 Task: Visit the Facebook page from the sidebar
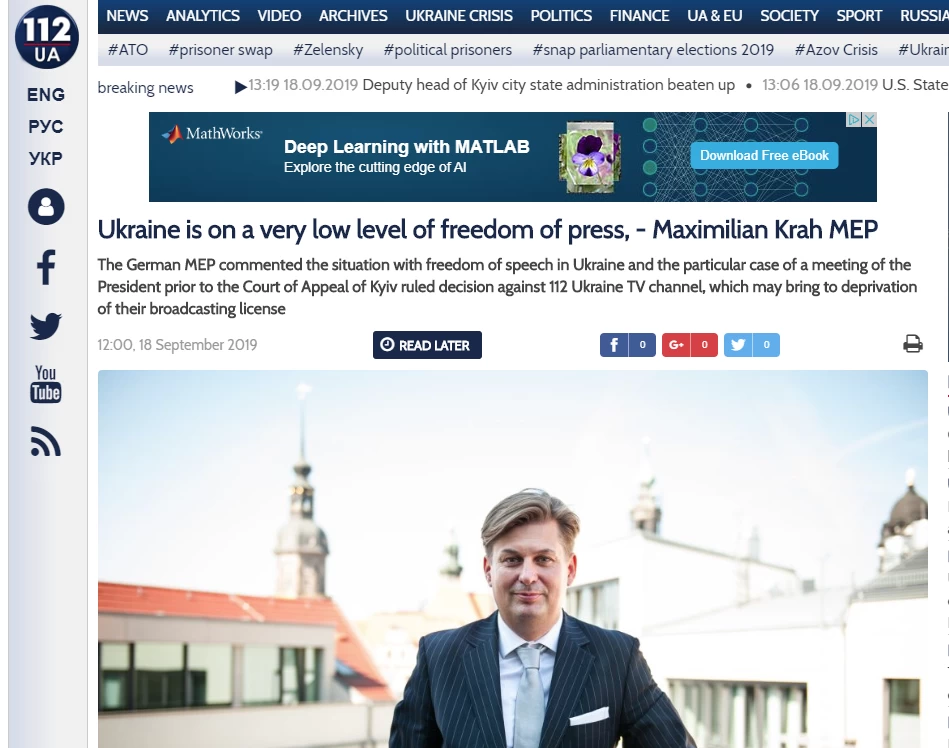[46, 267]
